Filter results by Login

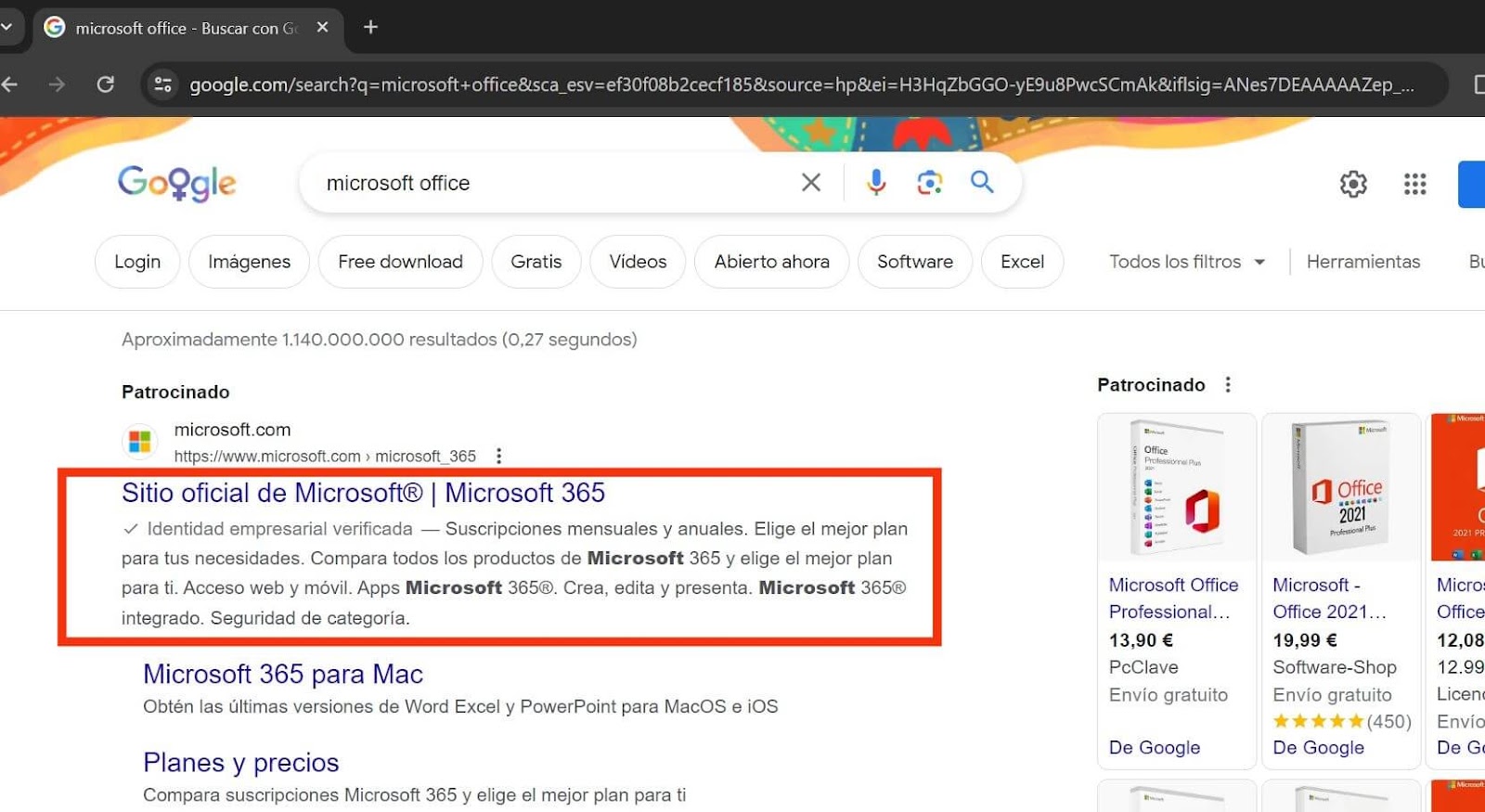(137, 262)
